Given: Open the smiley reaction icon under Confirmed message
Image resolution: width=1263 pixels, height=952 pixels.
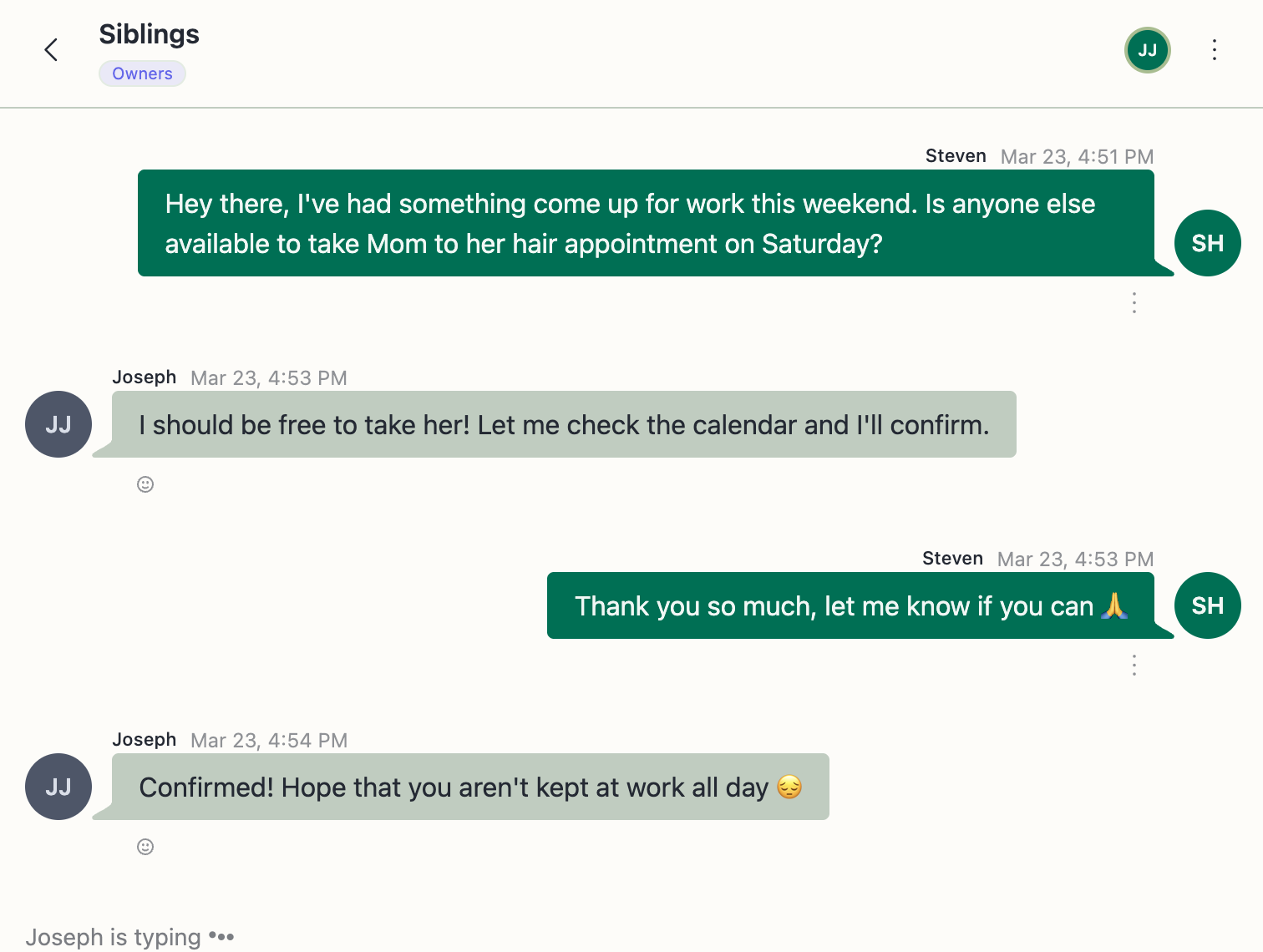Looking at the screenshot, I should (145, 847).
